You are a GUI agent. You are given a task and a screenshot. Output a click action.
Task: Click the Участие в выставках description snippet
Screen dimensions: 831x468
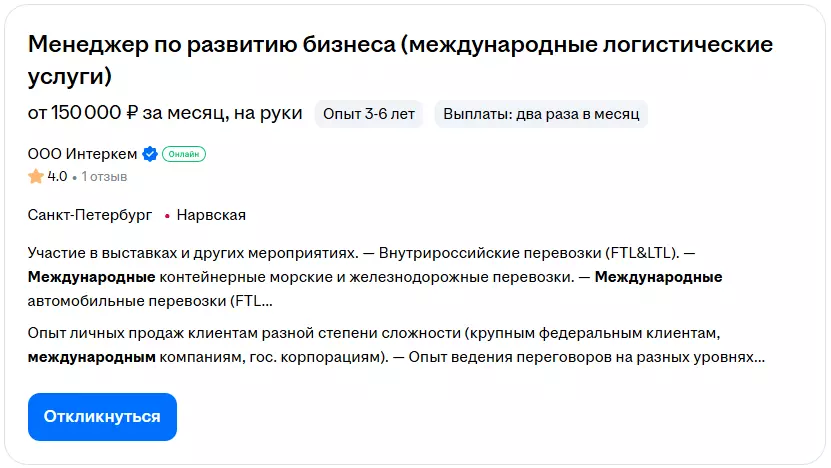(192, 253)
